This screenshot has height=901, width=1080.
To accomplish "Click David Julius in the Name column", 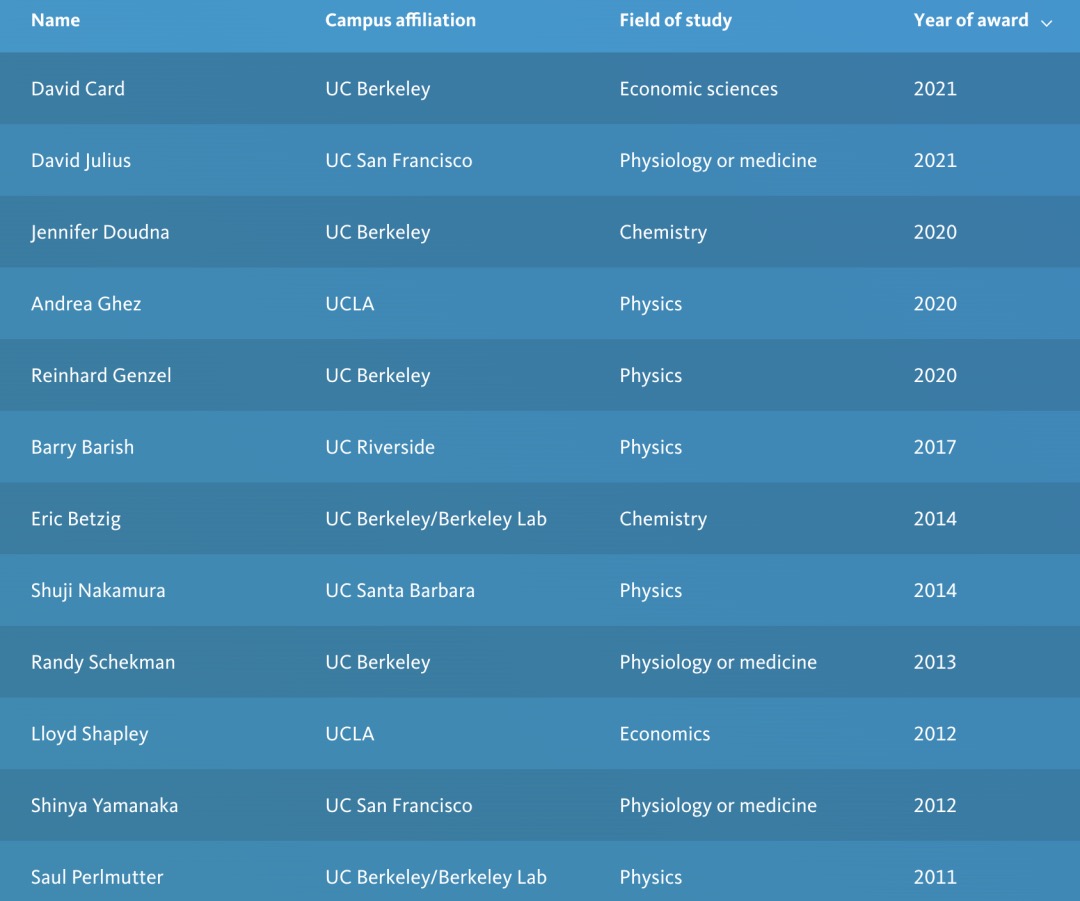I will [81, 160].
